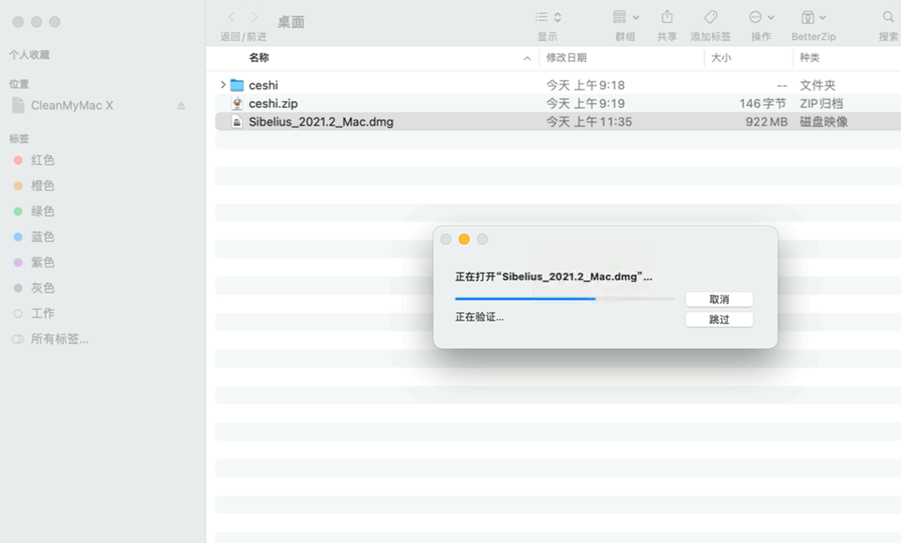This screenshot has width=901, height=543.
Task: Select the red tag in sidebar
Action: pos(43,160)
